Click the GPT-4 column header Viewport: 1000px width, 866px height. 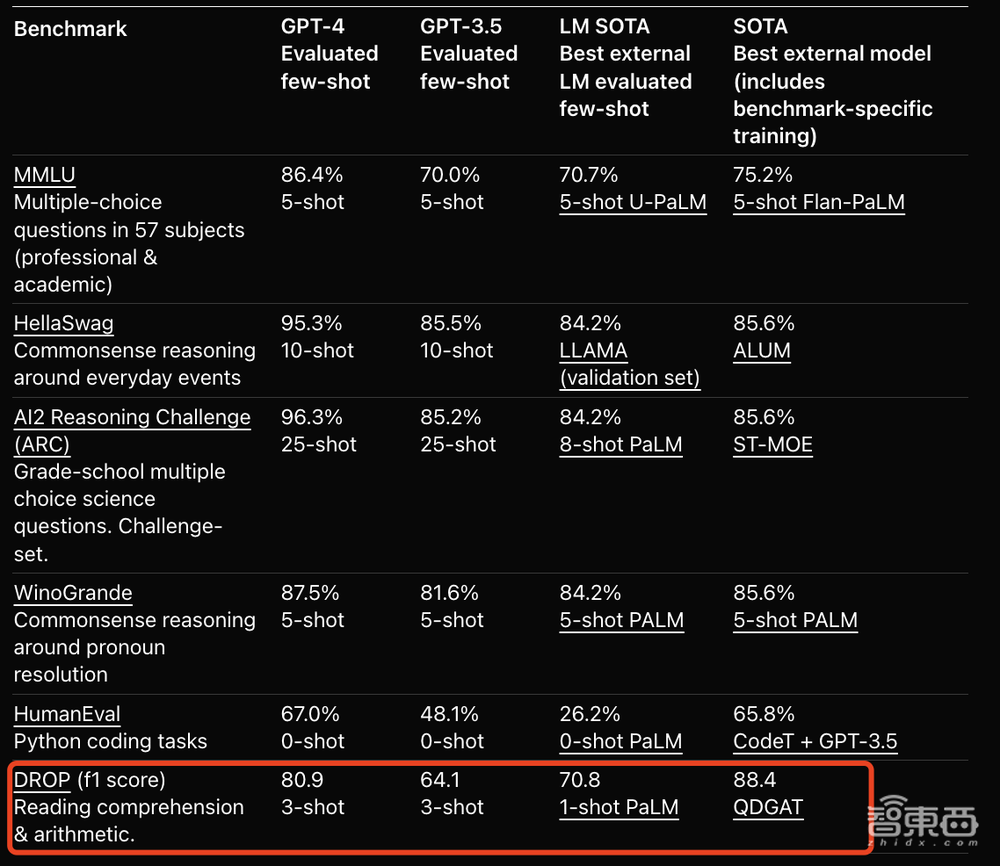[x=329, y=53]
